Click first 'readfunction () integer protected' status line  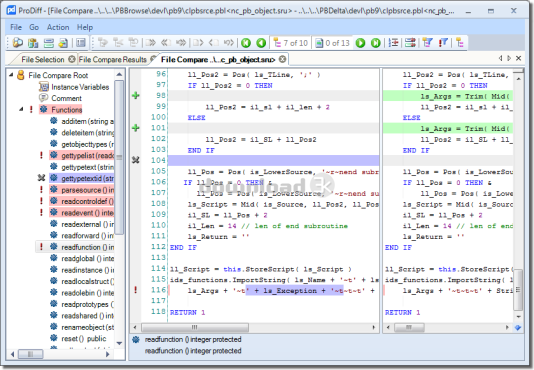[193, 340]
